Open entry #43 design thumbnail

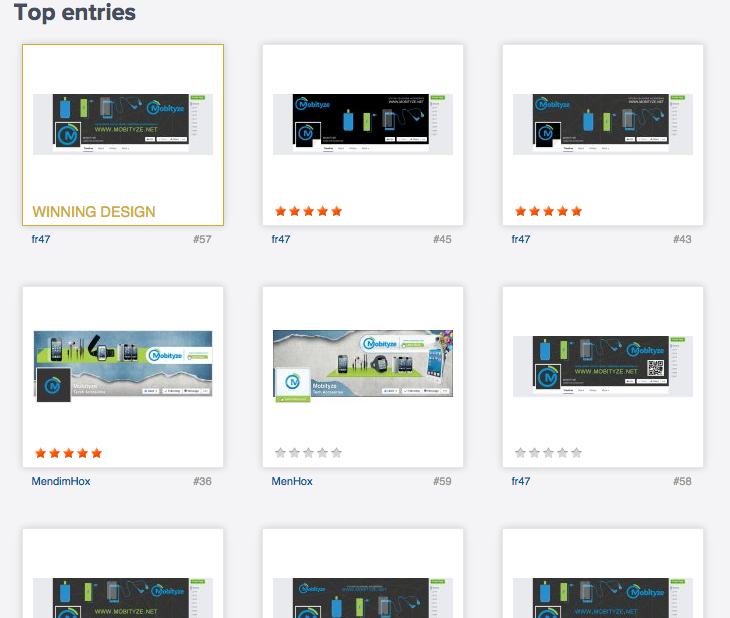[603, 124]
